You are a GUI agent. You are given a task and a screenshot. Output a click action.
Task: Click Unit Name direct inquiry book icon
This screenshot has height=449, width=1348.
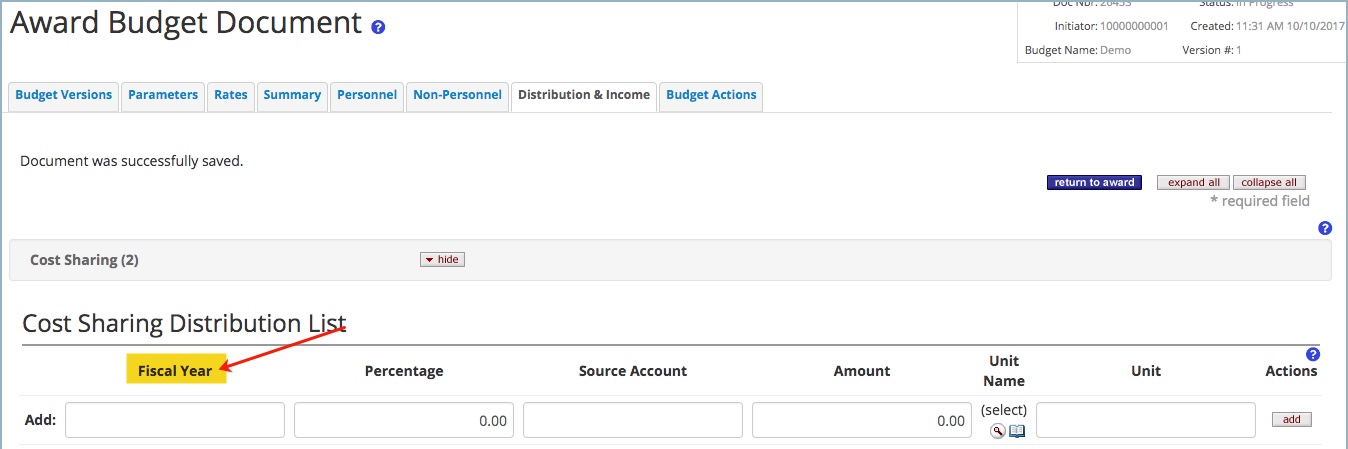pyautogui.click(x=1017, y=431)
